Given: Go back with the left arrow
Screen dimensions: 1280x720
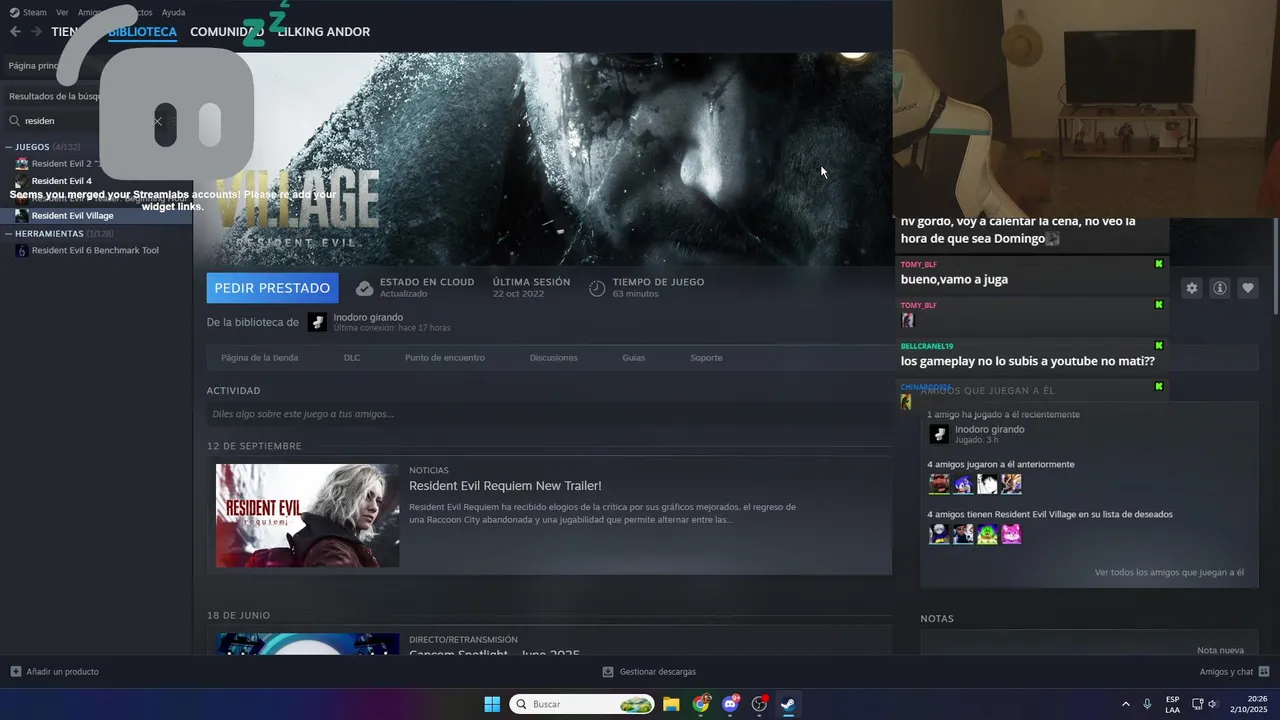Looking at the screenshot, I should click(15, 32).
